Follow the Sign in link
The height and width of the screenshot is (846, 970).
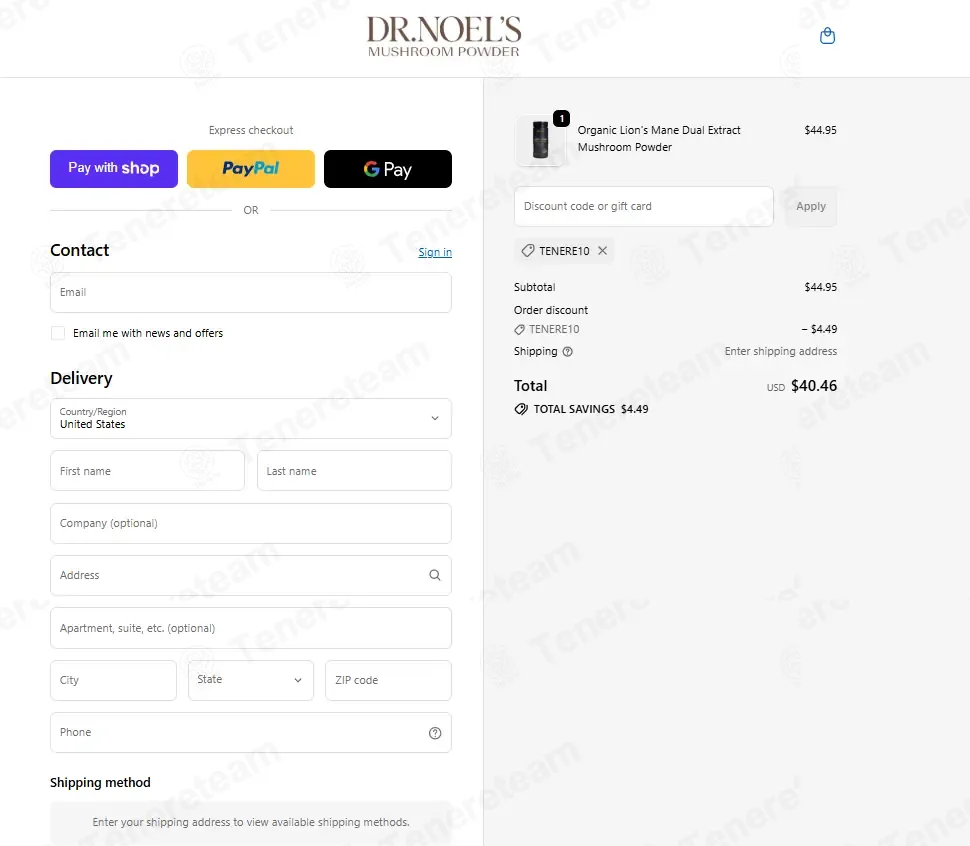pos(435,252)
